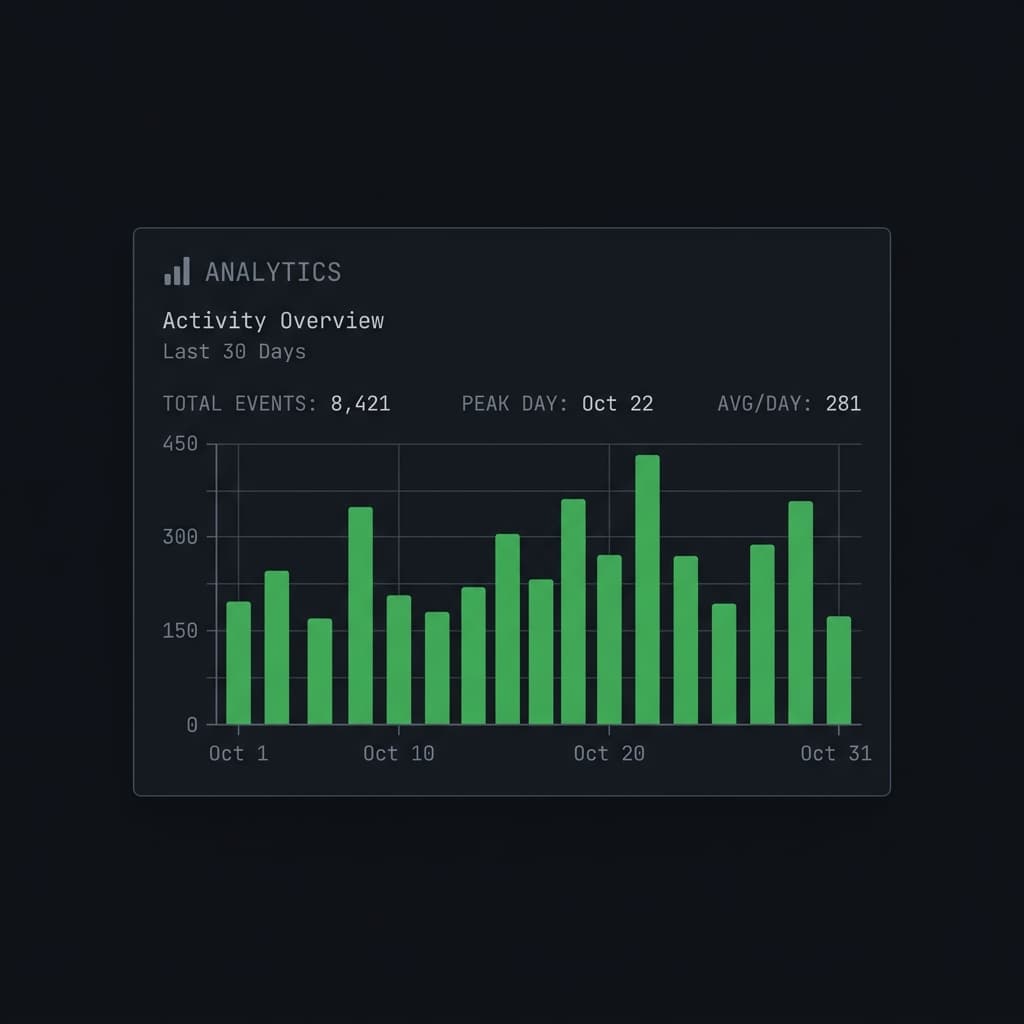The height and width of the screenshot is (1024, 1024).
Task: Click the 0 y-axis label
Action: pos(192,725)
